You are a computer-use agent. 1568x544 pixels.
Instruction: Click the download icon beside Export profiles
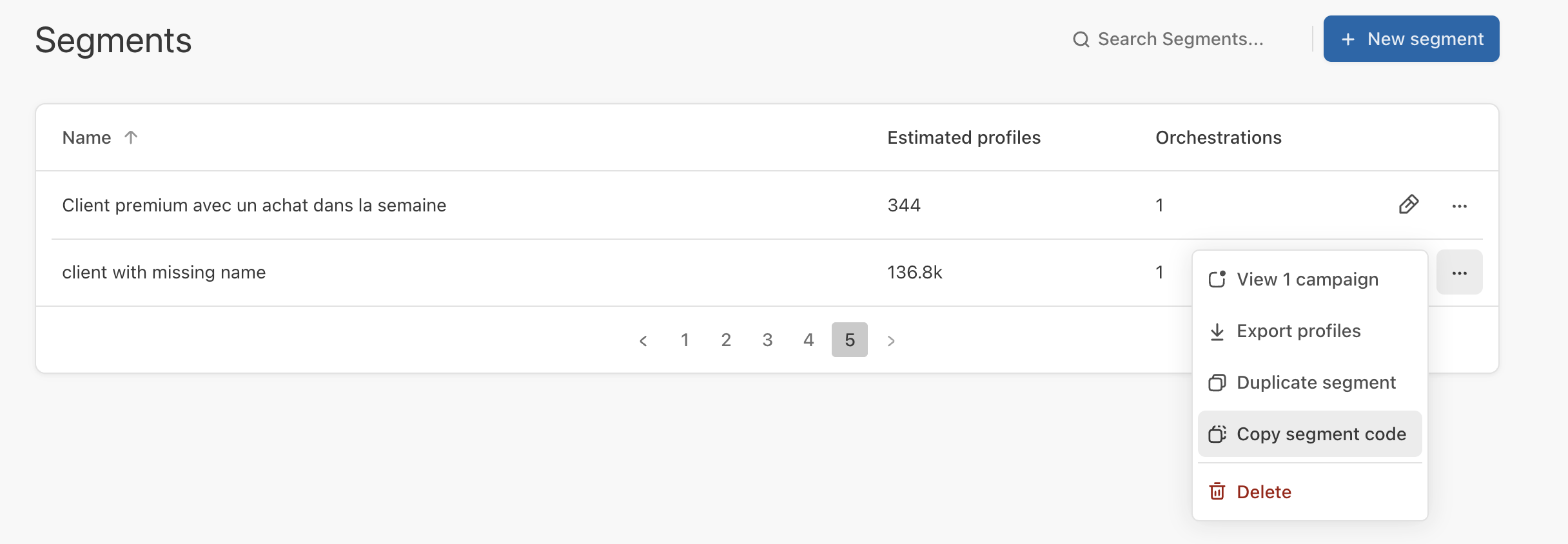(1217, 331)
